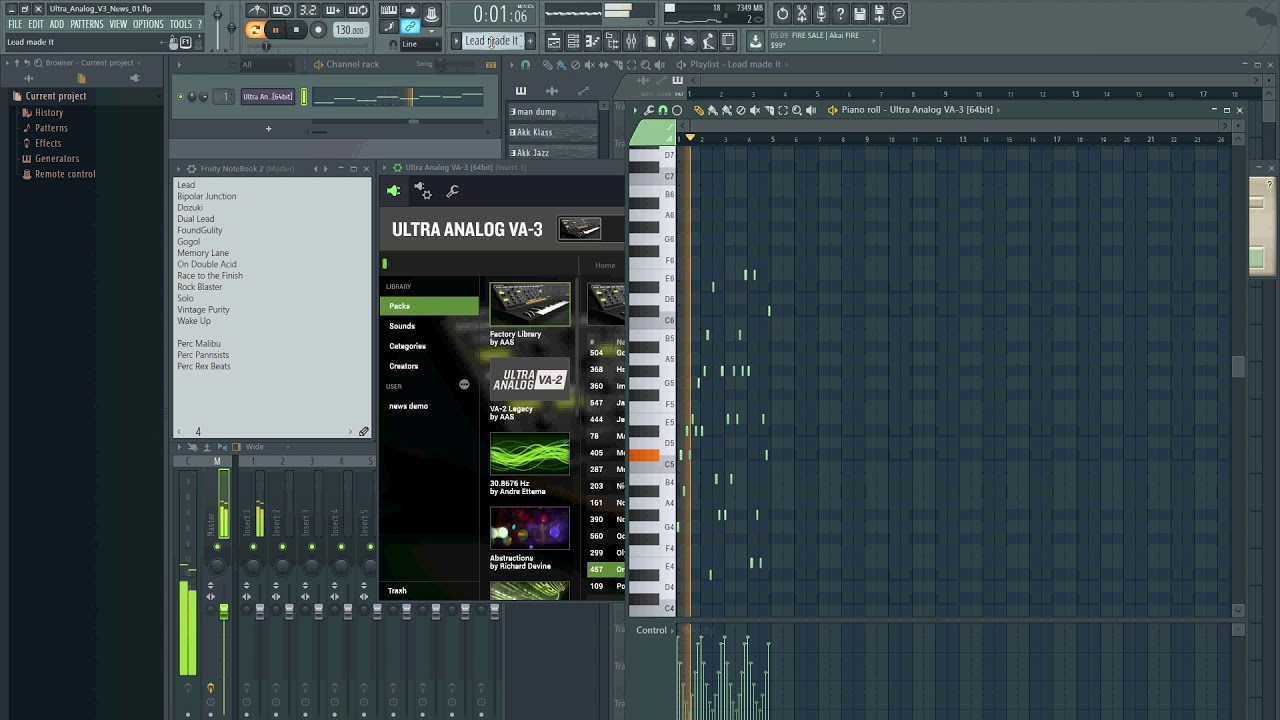This screenshot has height=720, width=1280.
Task: Open the plugin picker plug icon
Action: tap(670, 41)
